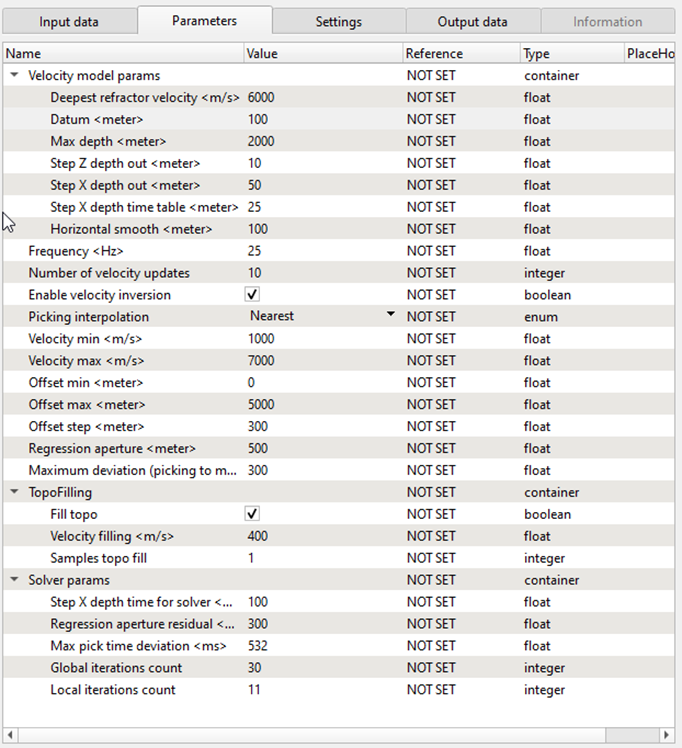
Task: Click the Deepest refractor velocity value field
Action: 320,97
